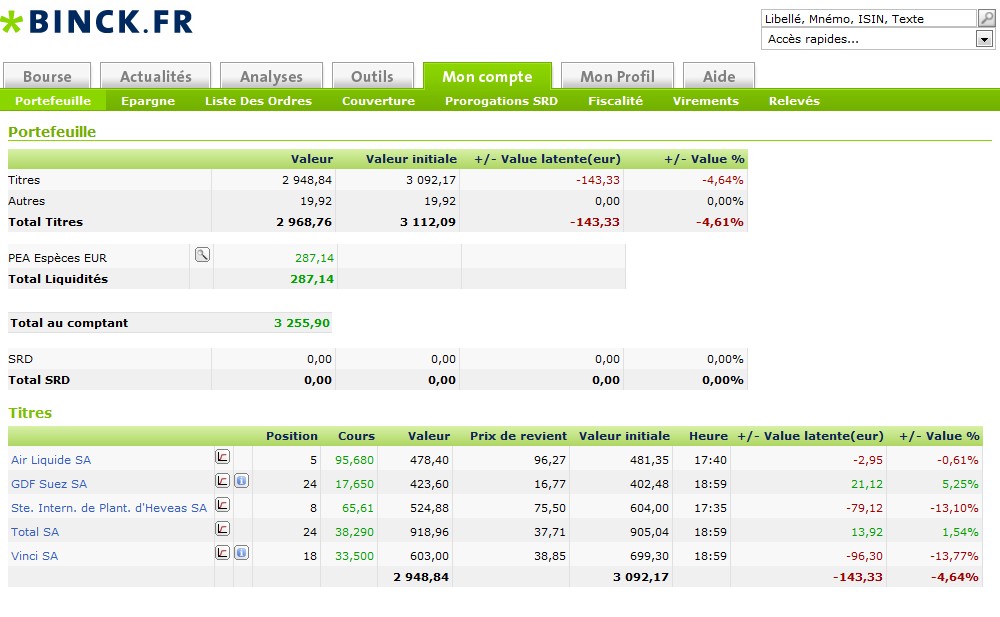
Task: Open the chart icon for Air Liquide SA
Action: [x=223, y=457]
